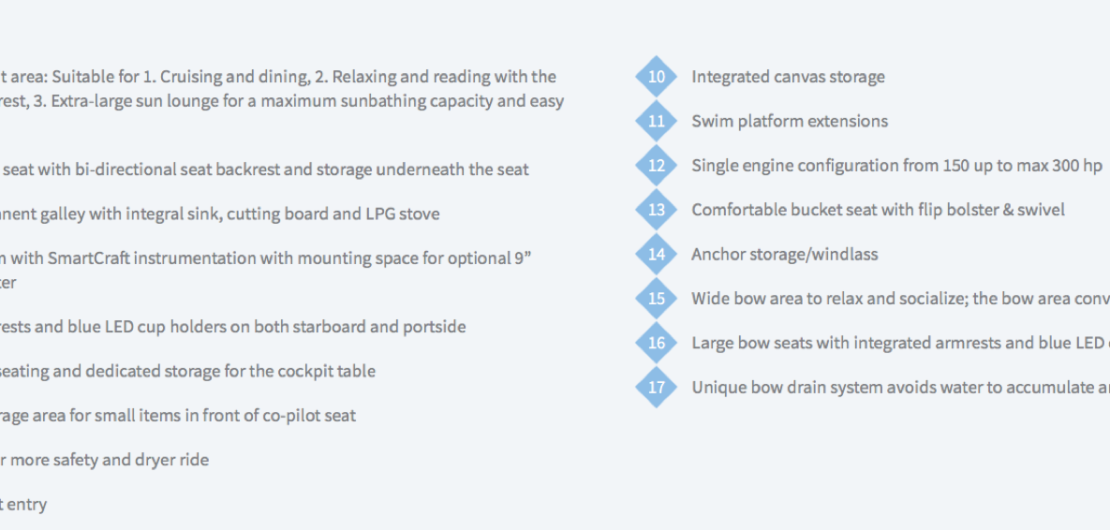Click the 'Anchor storage/windlass' feature text
The image size is (1110, 530).
784,254
